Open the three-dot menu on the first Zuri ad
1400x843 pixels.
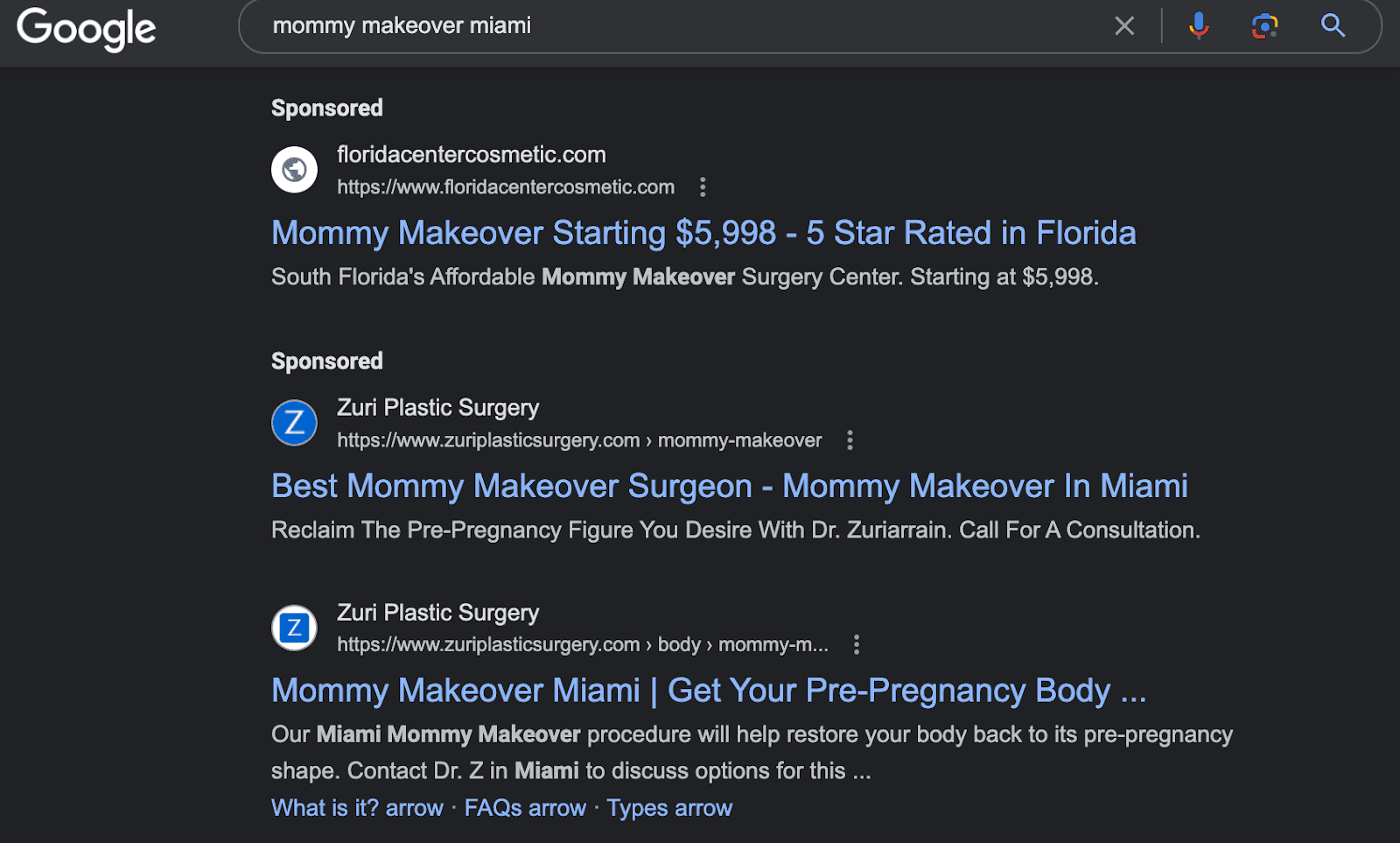click(850, 440)
